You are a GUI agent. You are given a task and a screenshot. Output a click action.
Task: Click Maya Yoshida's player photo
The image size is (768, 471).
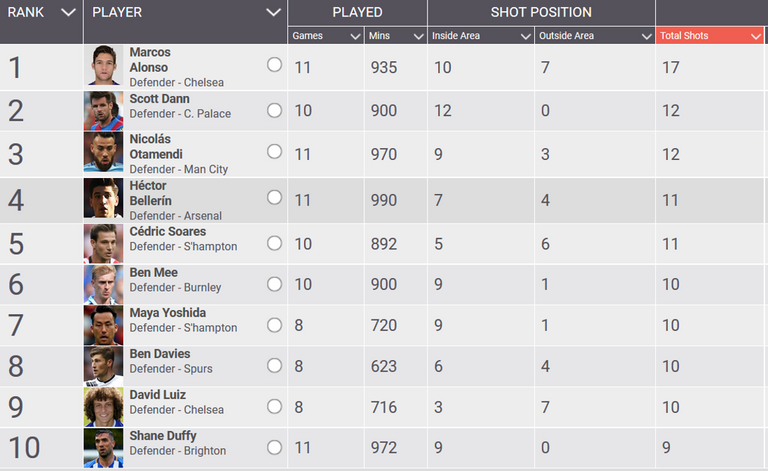(x=103, y=325)
